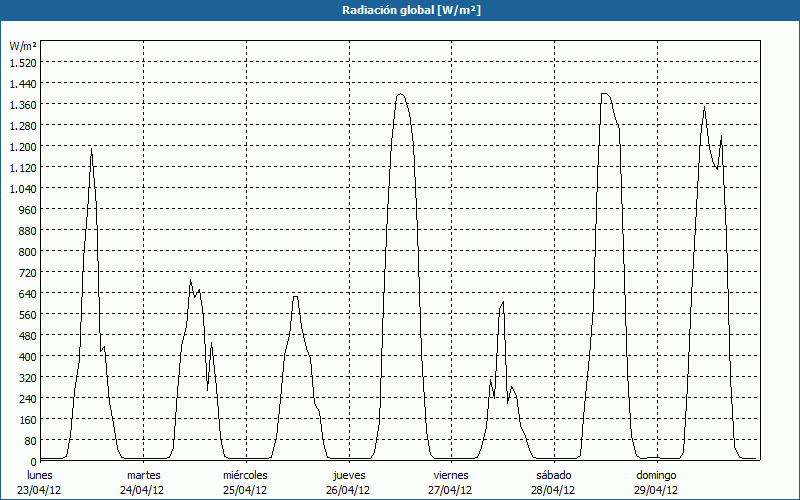This screenshot has width=800, height=500.
Task: Select the 'lunes' day label
Action: 39,475
